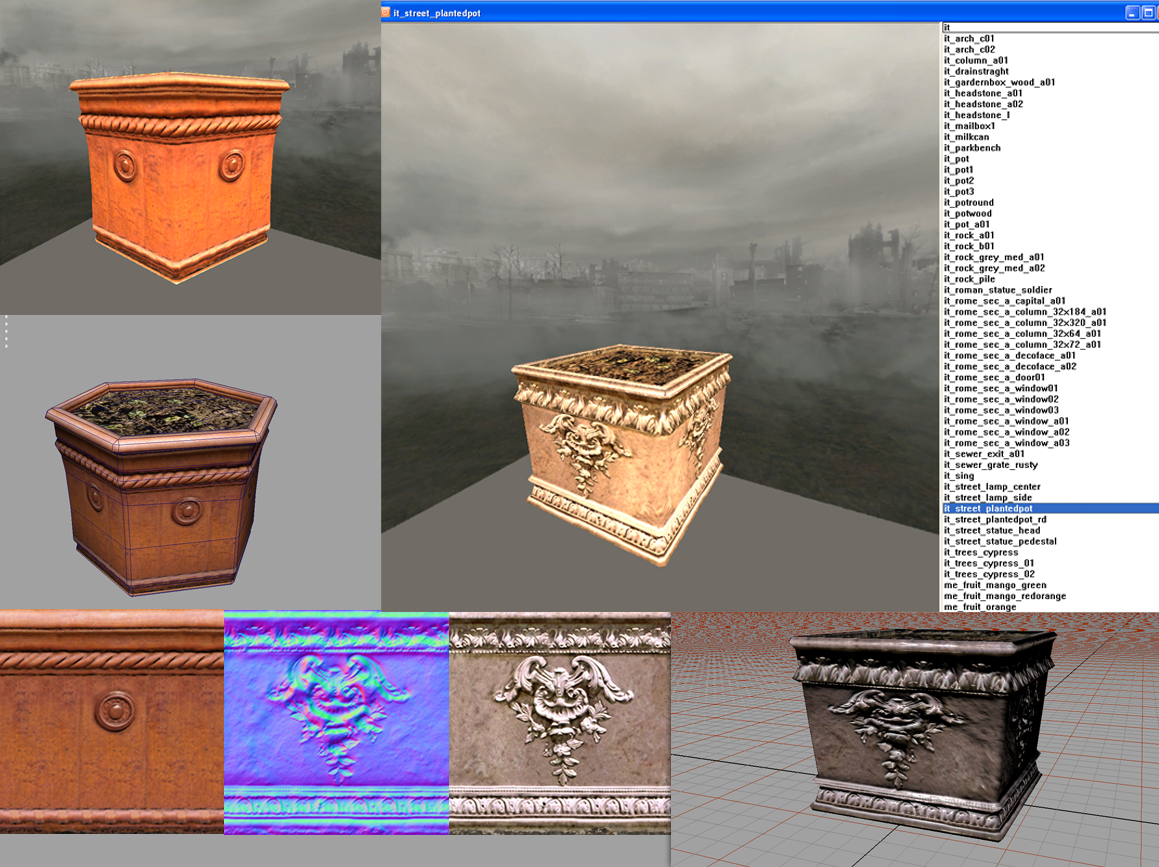Pick me_fruit_mango_green in the list
Image resolution: width=1159 pixels, height=867 pixels.
coord(995,586)
